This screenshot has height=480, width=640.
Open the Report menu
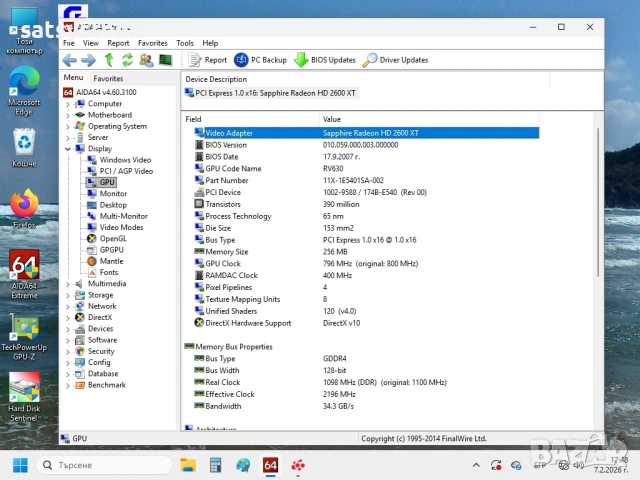pos(118,43)
